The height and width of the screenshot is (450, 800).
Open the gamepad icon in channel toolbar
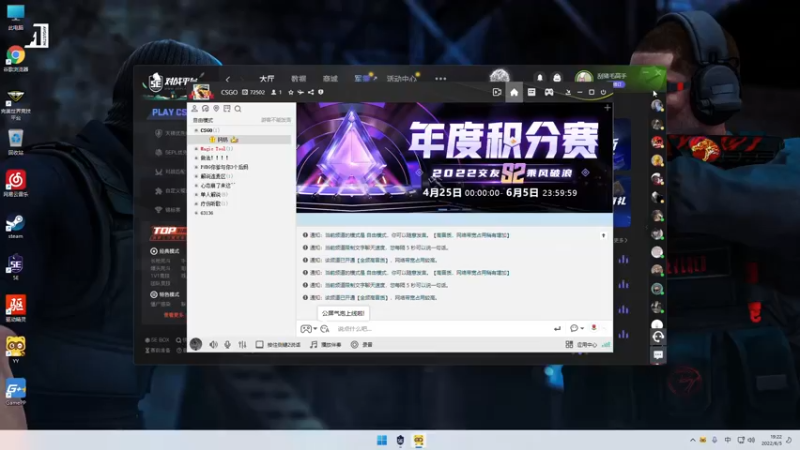click(549, 92)
